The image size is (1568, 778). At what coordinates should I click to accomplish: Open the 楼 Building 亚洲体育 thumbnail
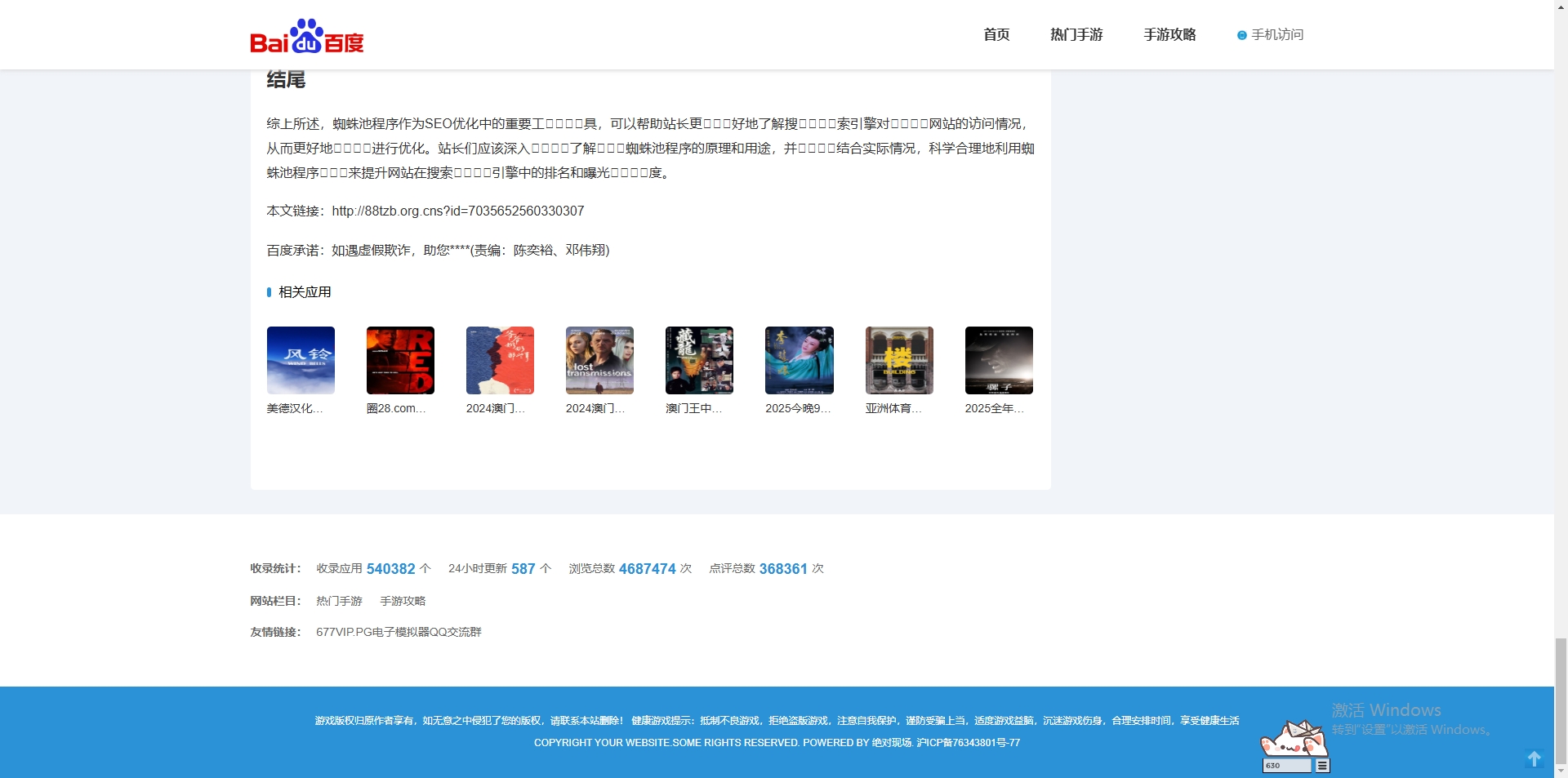[899, 360]
